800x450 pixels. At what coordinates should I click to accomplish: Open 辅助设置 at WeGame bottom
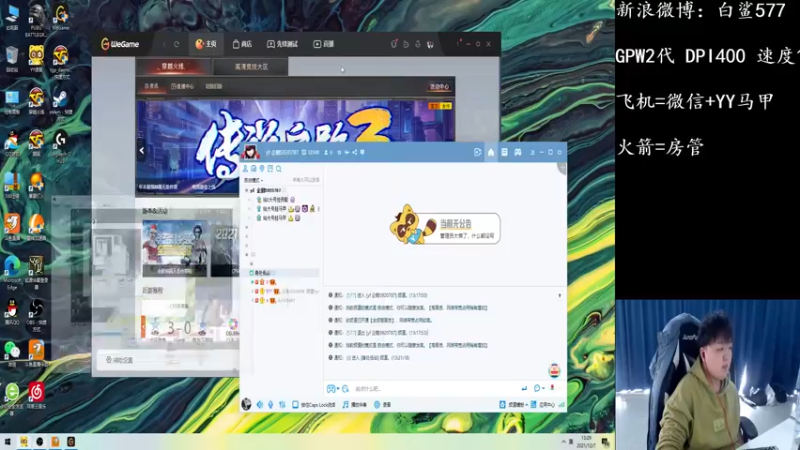click(119, 360)
